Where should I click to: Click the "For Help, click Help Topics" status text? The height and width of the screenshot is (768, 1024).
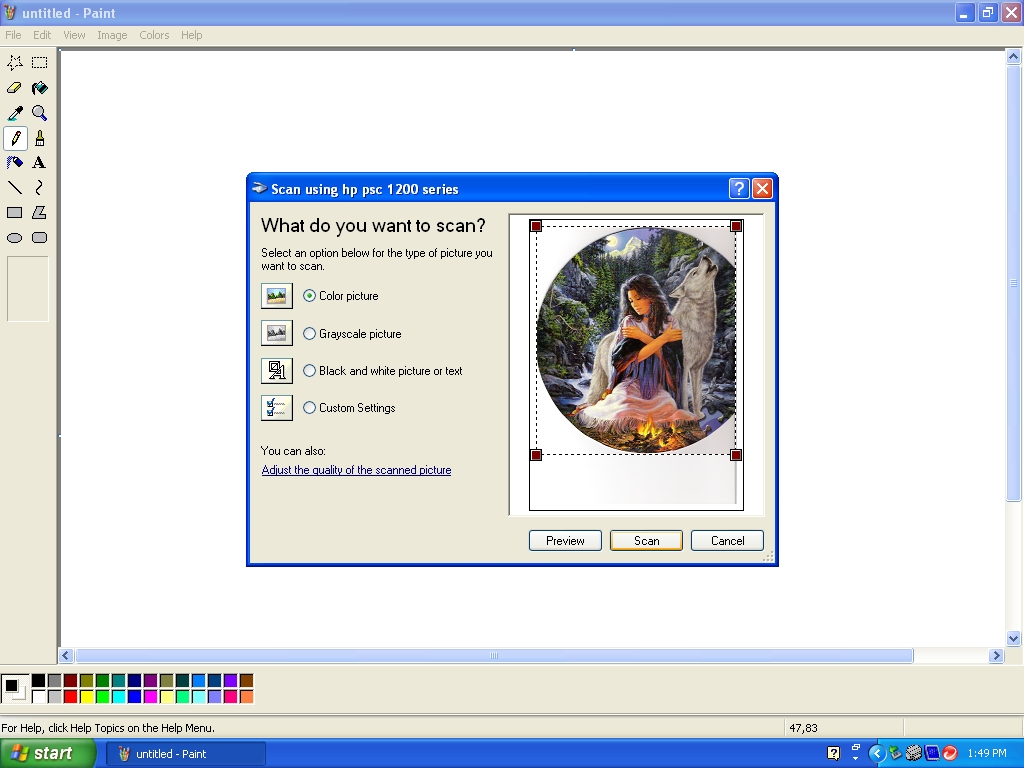108,728
